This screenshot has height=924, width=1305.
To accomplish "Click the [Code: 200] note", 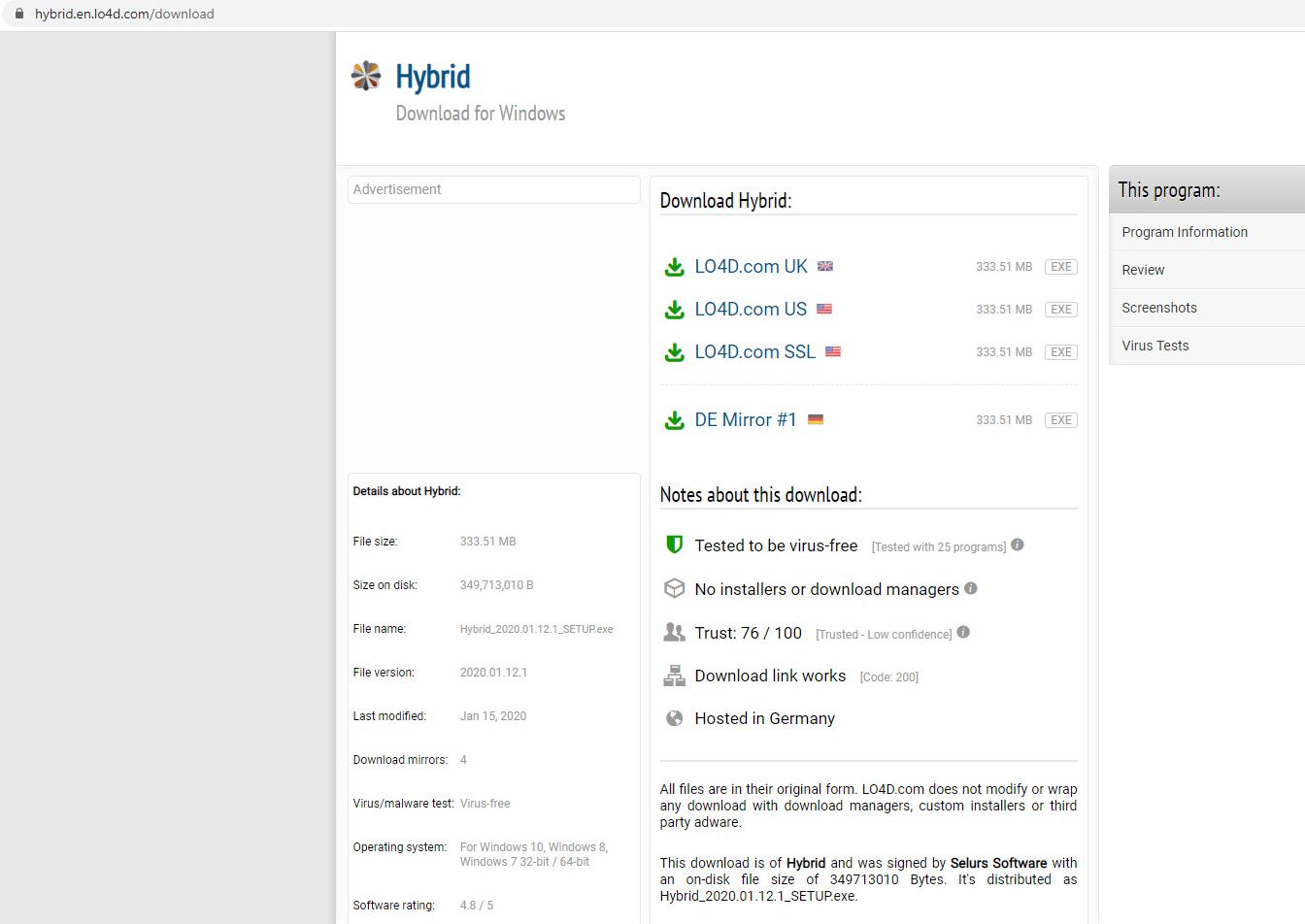I will [888, 677].
